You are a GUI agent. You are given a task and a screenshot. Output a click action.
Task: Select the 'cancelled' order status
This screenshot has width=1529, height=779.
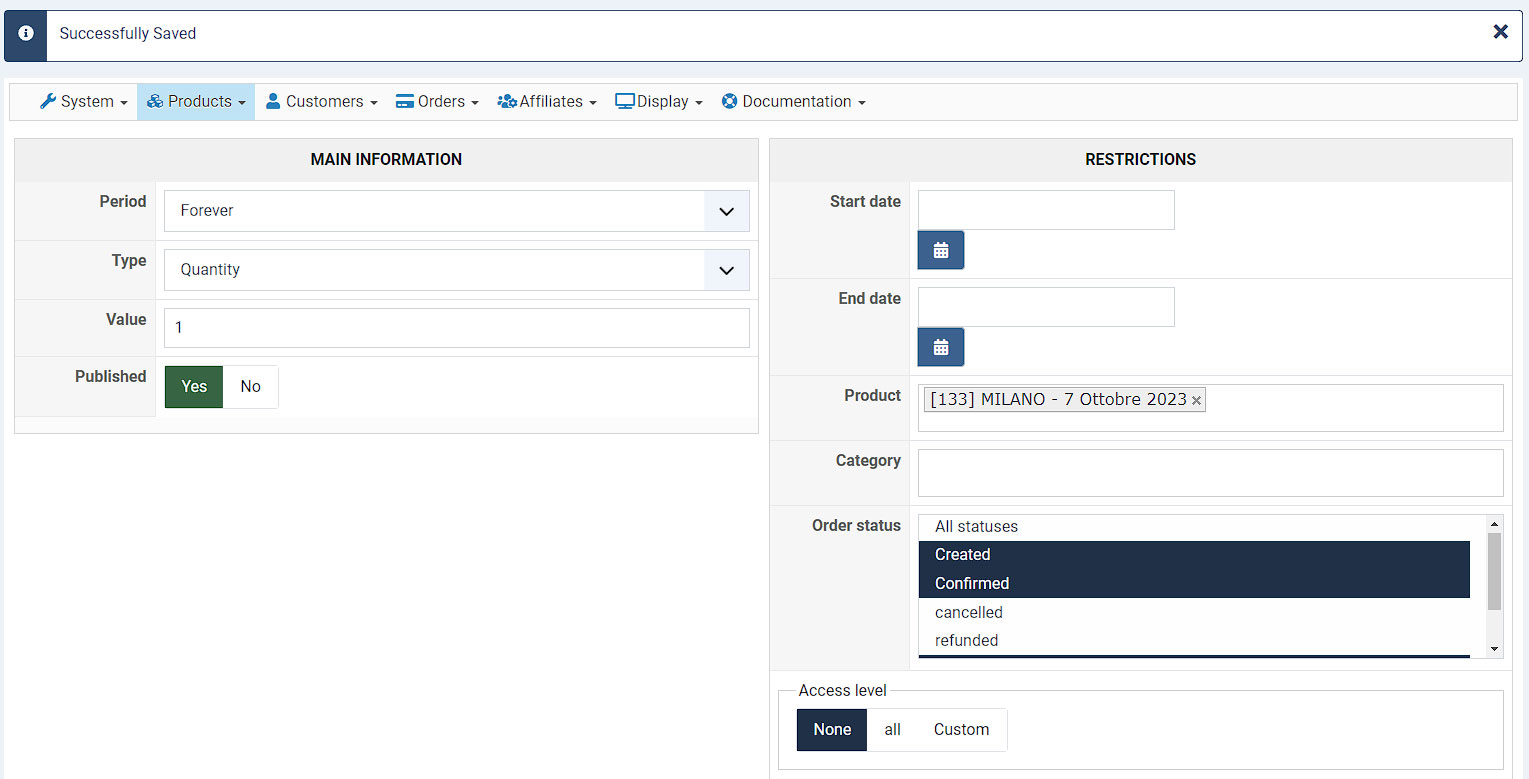point(968,612)
